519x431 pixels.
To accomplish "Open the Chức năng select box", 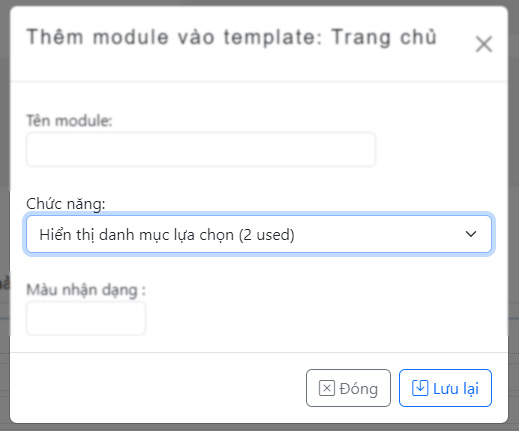I will coord(259,234).
